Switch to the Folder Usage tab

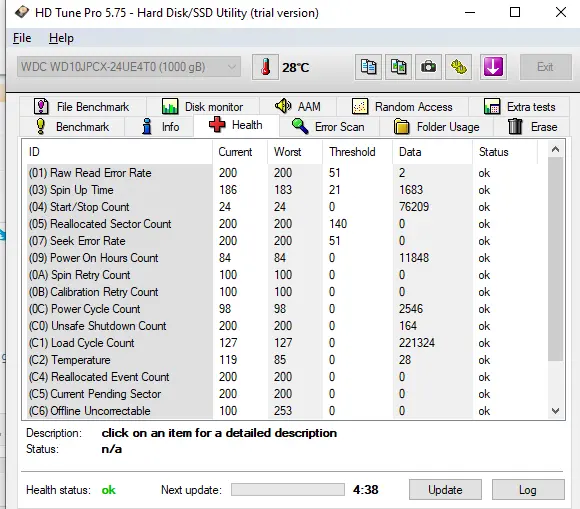point(436,127)
